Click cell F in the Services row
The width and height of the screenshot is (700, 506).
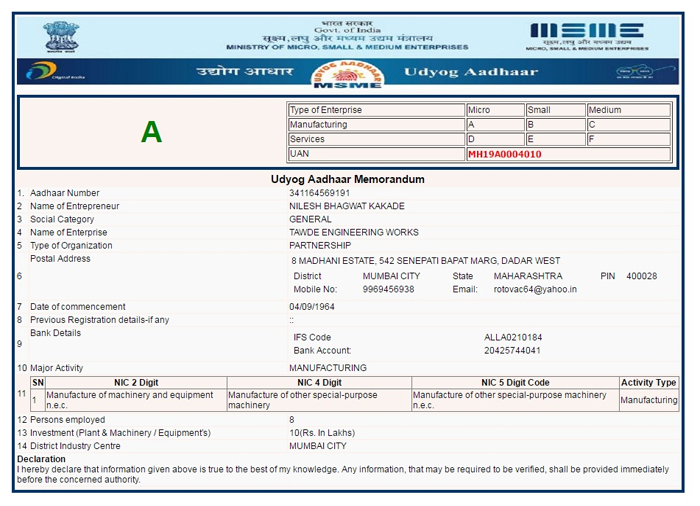tap(629, 139)
